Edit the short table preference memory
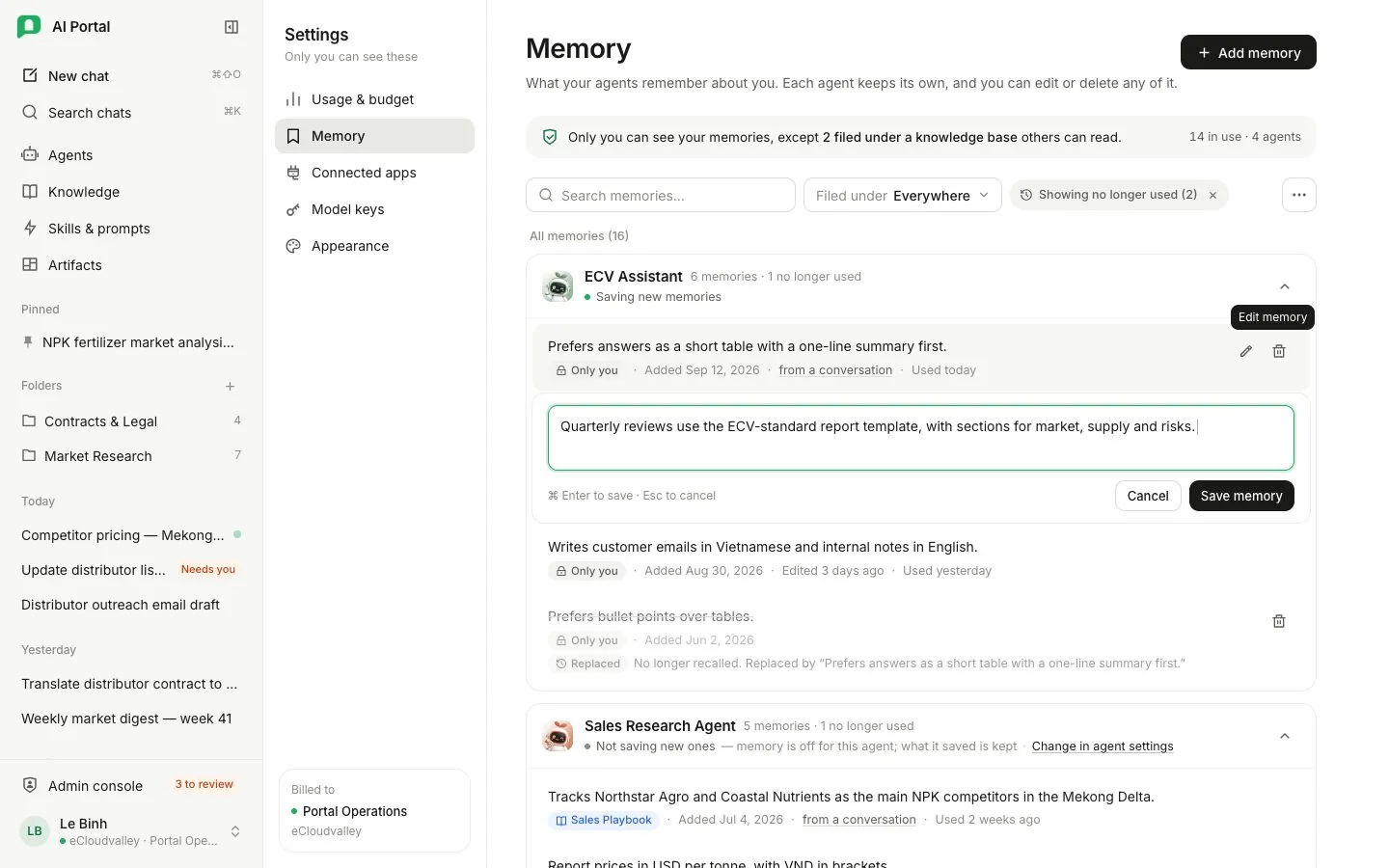The image size is (1389, 868). tap(1246, 351)
